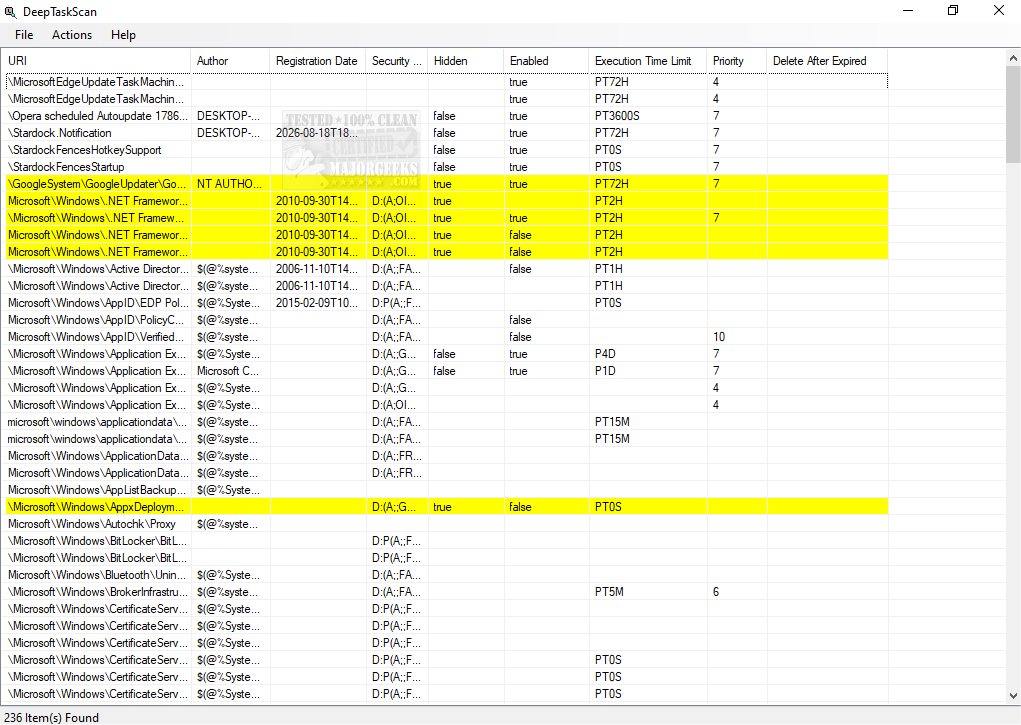Sort by the Security column header
The height and width of the screenshot is (725, 1021).
click(397, 61)
